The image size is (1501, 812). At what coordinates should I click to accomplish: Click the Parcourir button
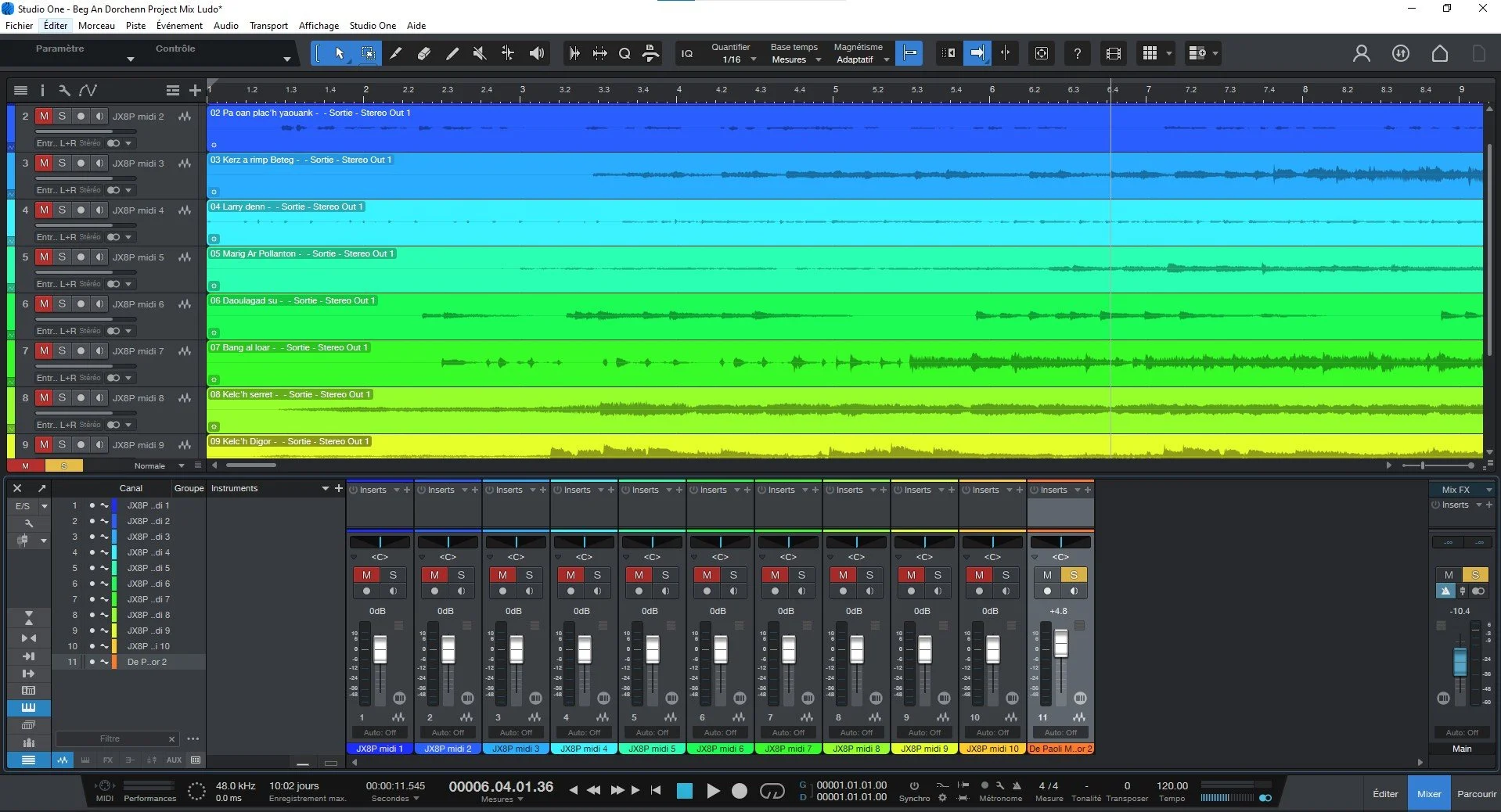pos(1476,793)
